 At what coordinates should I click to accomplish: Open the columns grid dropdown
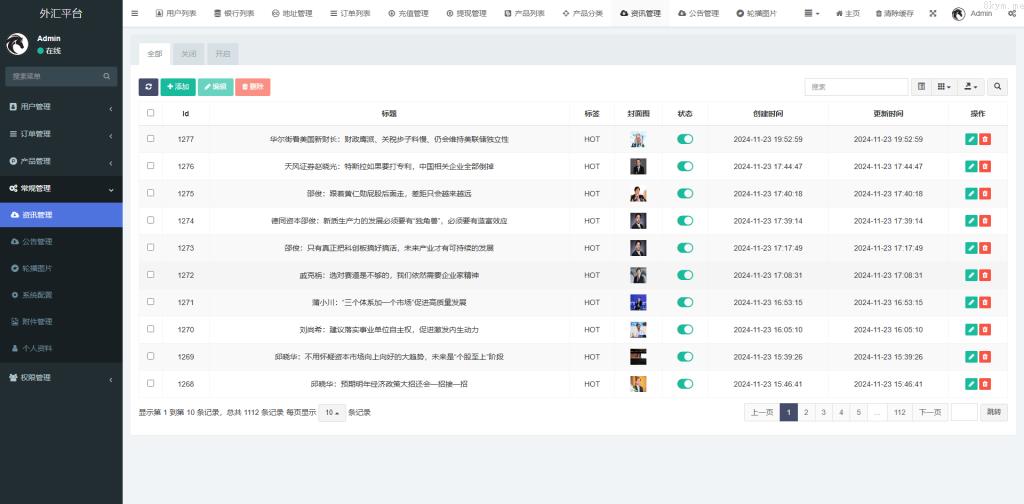click(x=944, y=87)
